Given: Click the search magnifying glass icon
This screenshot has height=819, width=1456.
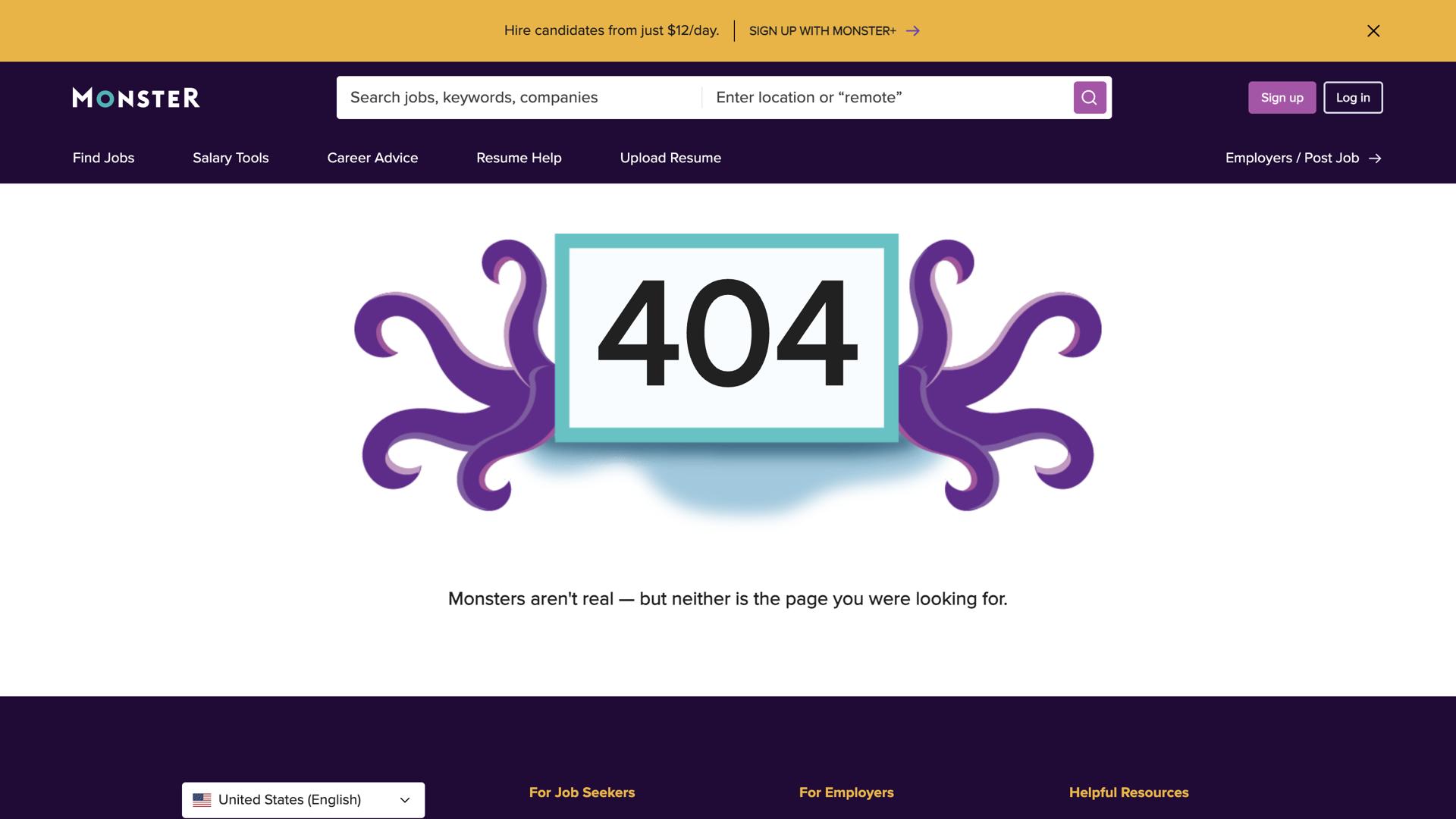Looking at the screenshot, I should click(1090, 97).
